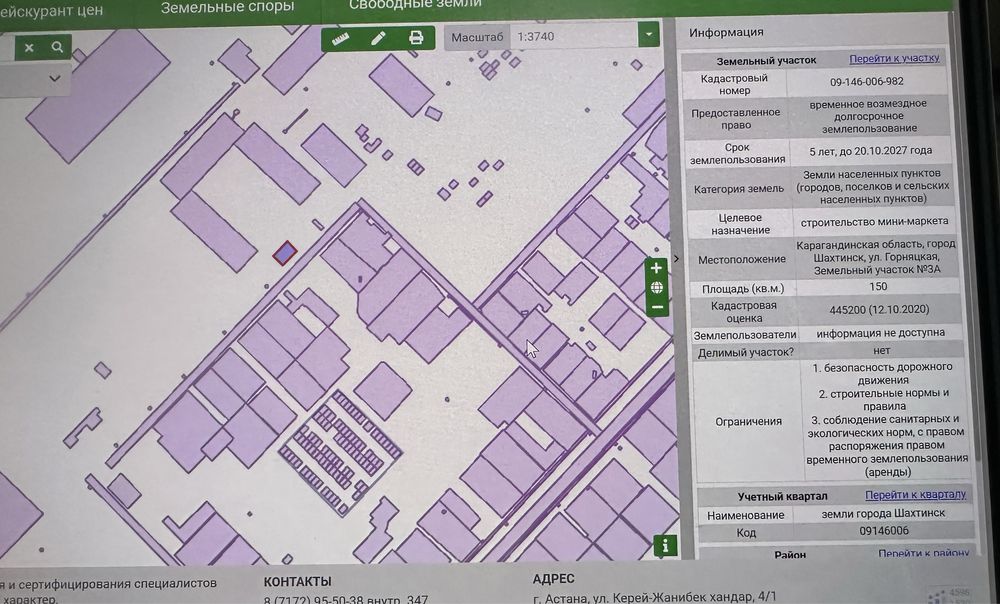Zoom out with the minus button
The image size is (1000, 604).
tap(658, 307)
